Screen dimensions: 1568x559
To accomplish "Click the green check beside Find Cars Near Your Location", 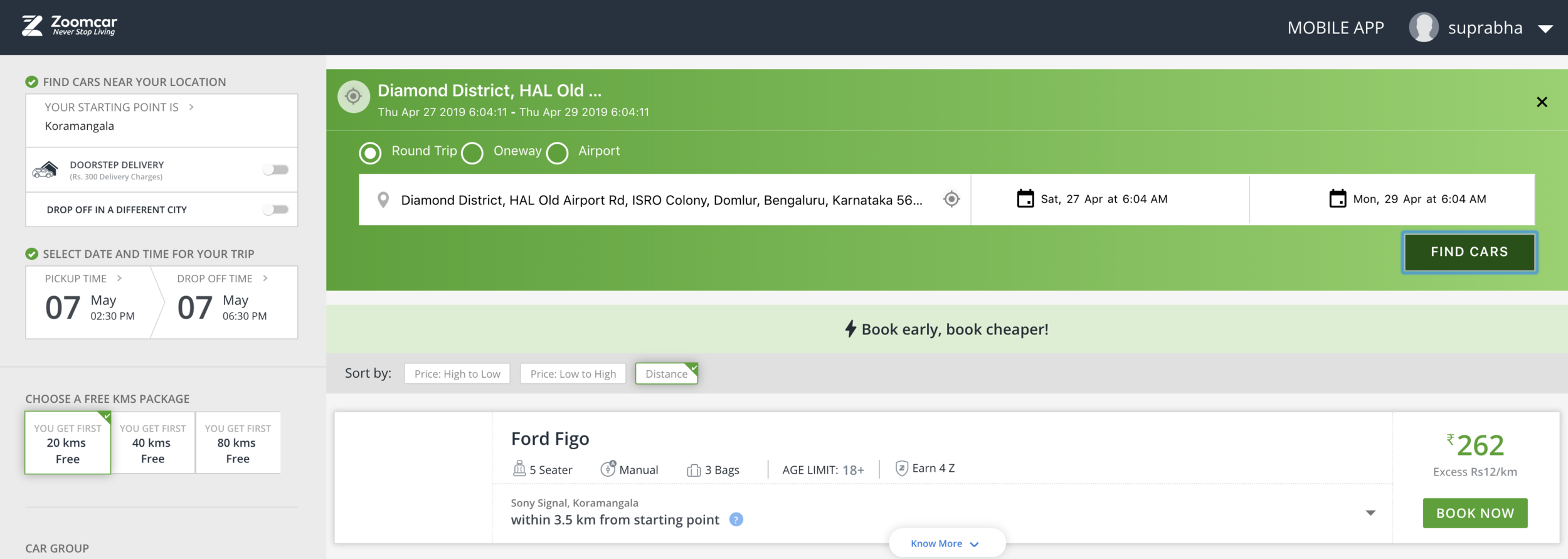I will tap(31, 82).
